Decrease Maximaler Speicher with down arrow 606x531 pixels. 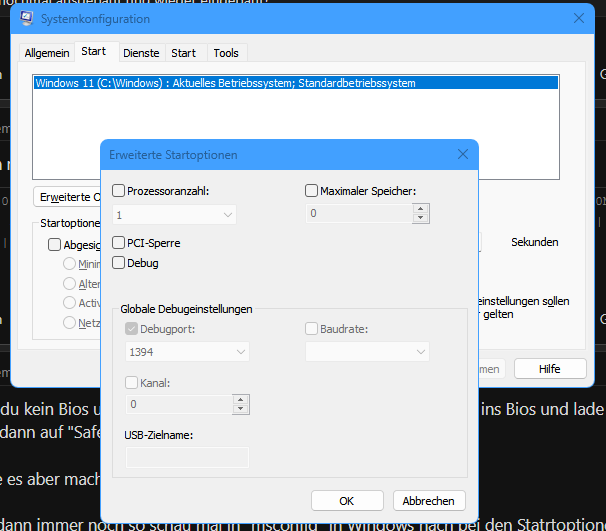click(x=420, y=218)
